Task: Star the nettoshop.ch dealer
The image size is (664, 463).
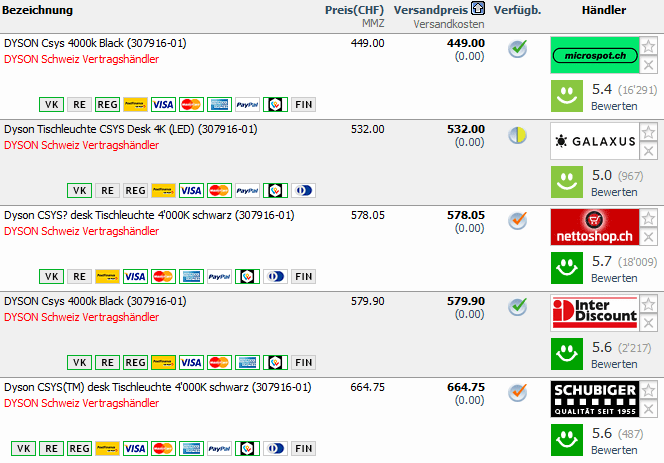Action: click(649, 218)
